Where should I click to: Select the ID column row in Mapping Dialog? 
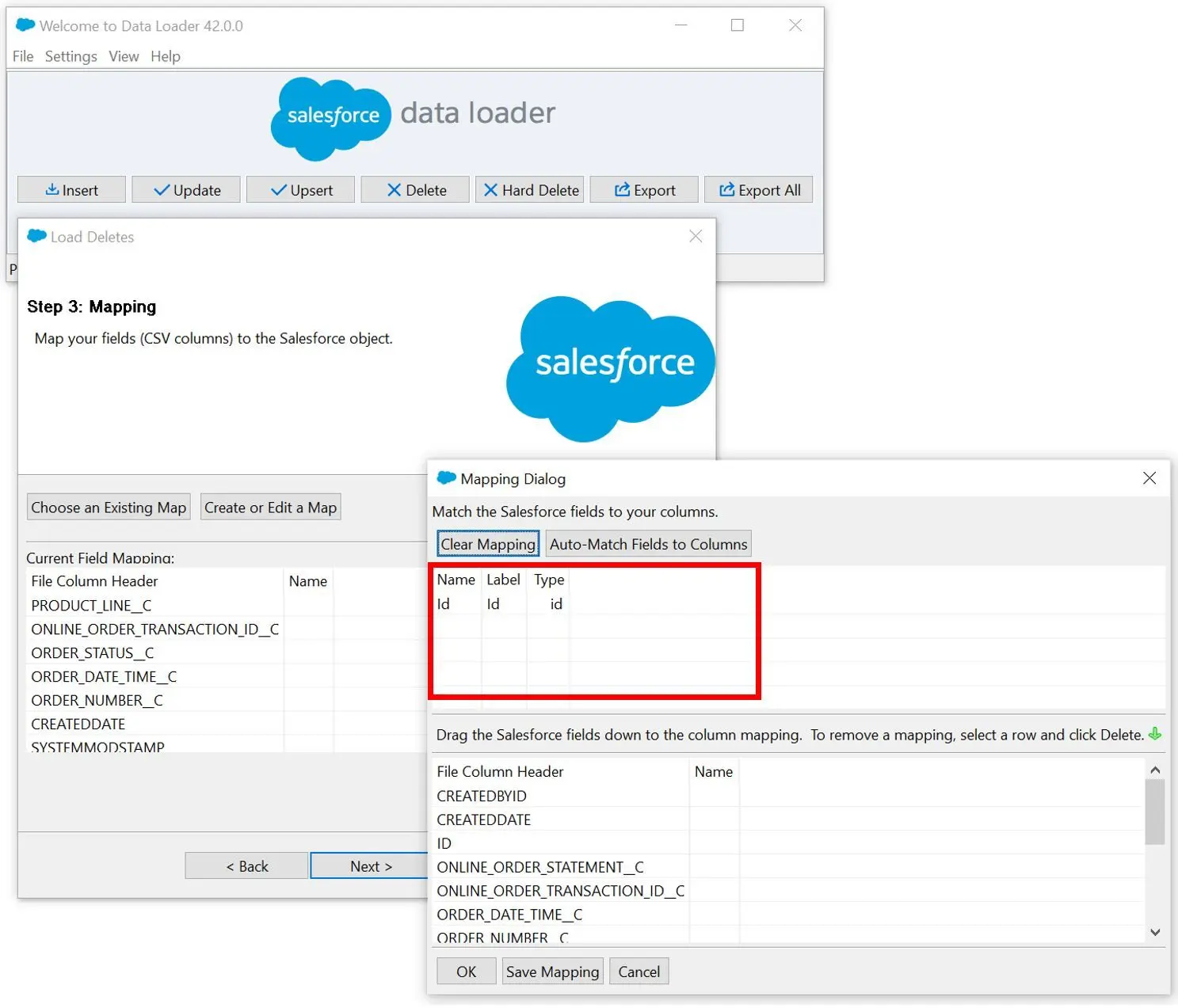(788, 843)
